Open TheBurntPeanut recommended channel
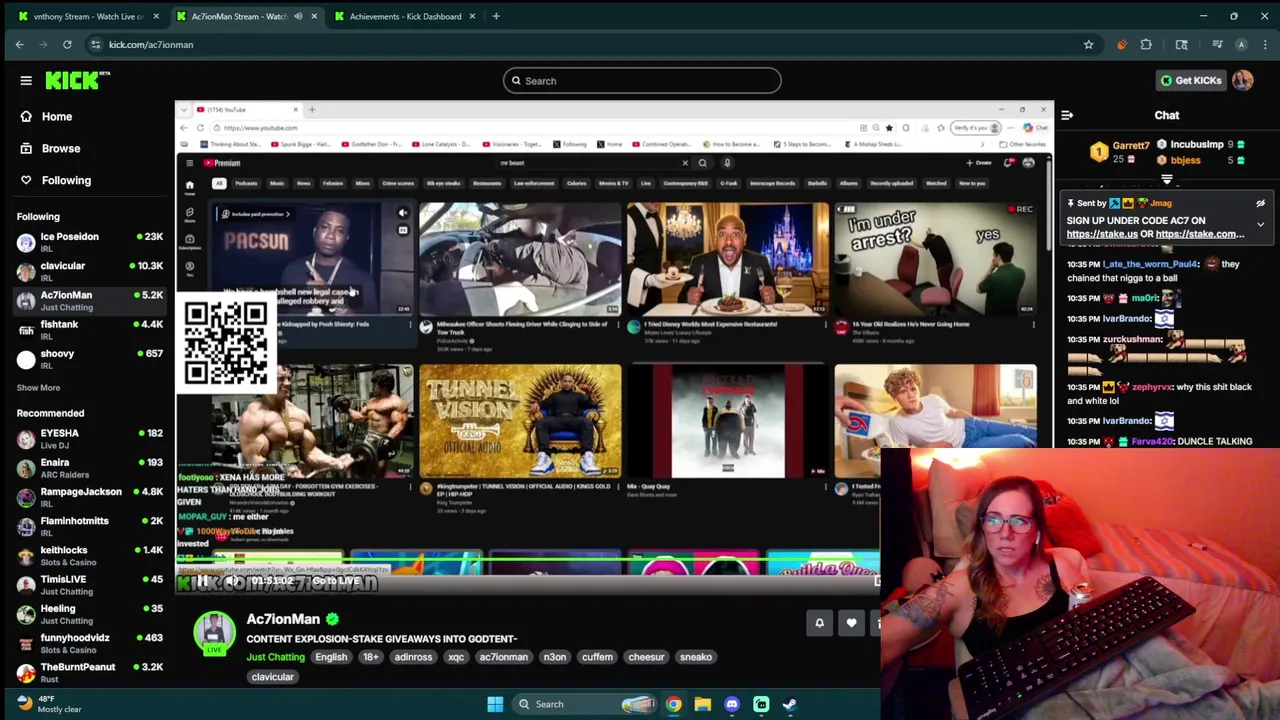This screenshot has width=1280, height=720. [x=89, y=672]
